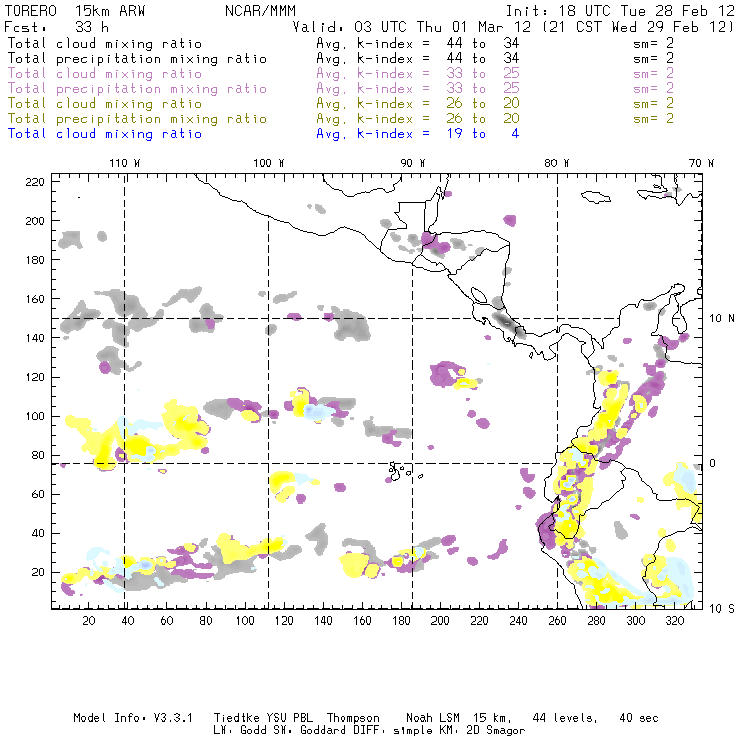Click the '90 W' longitude label
Image resolution: width=740 pixels, height=740 pixels.
point(413,163)
